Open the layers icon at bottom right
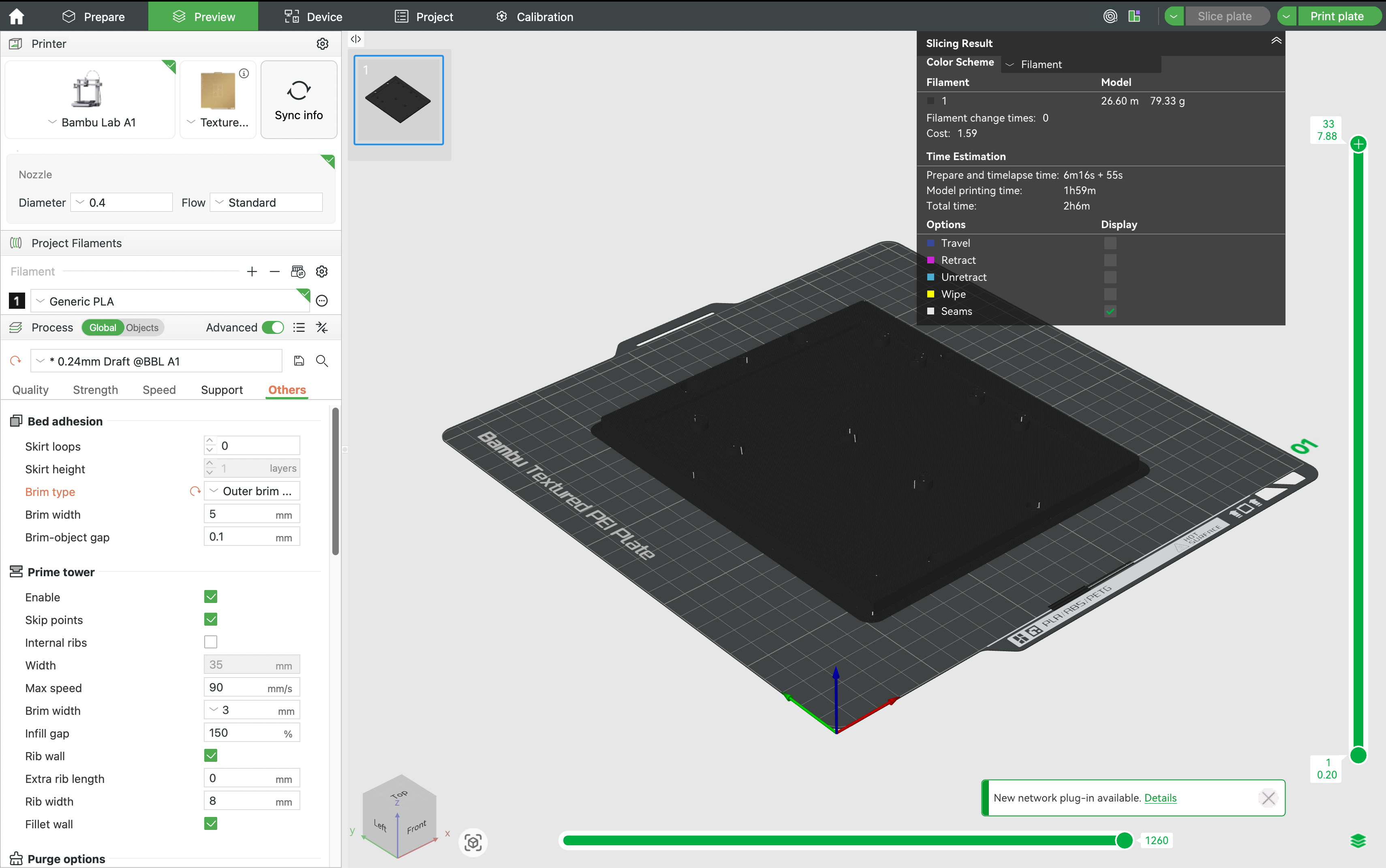 pyautogui.click(x=1358, y=841)
